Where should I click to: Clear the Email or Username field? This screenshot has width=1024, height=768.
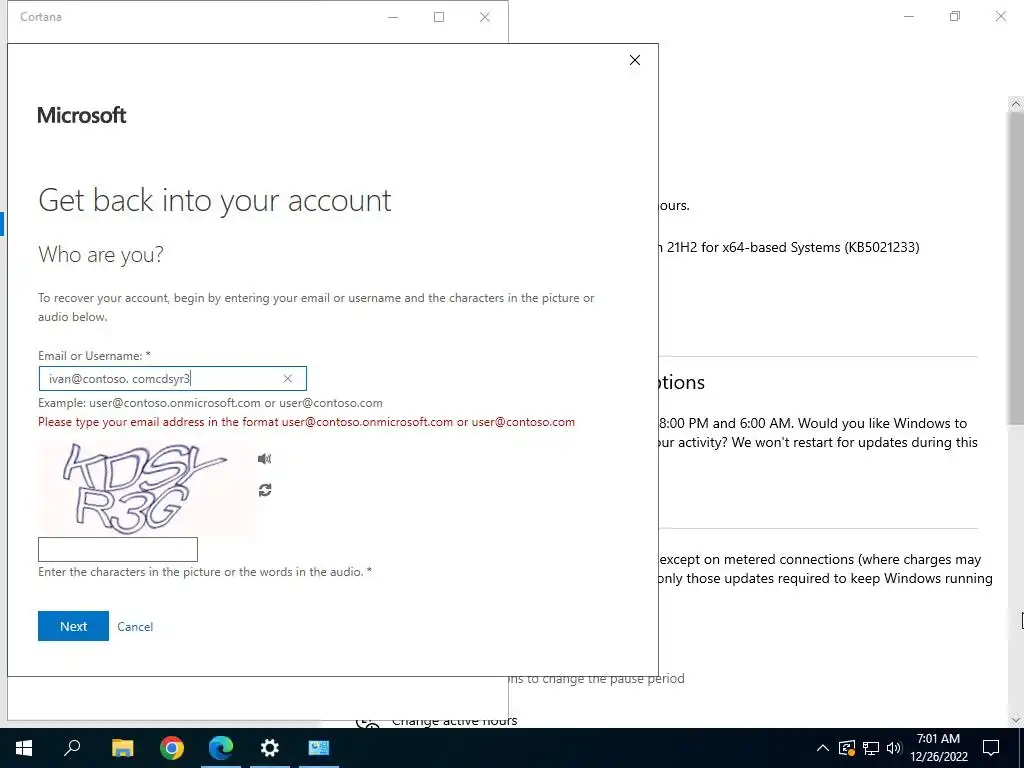[287, 379]
